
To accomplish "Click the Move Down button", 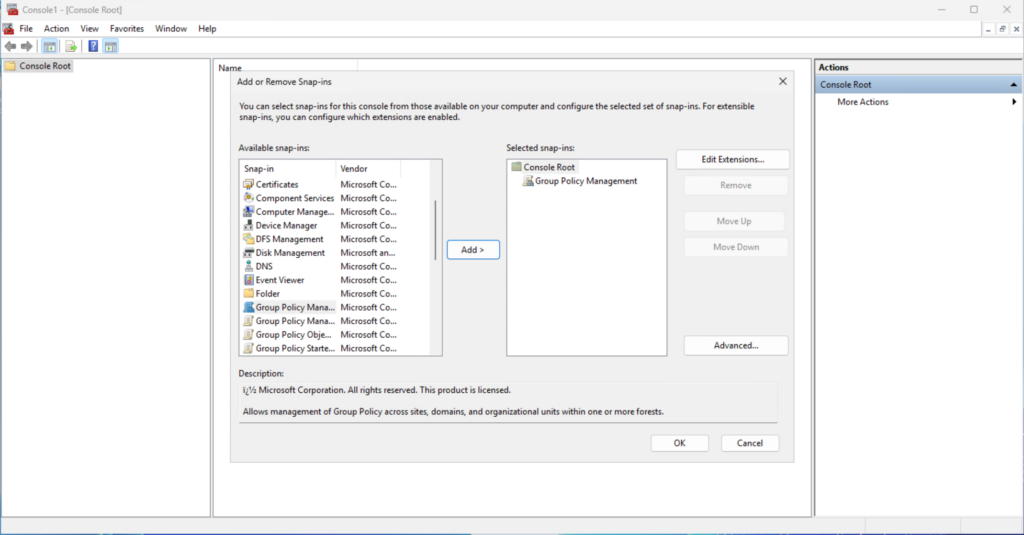I will (x=736, y=248).
